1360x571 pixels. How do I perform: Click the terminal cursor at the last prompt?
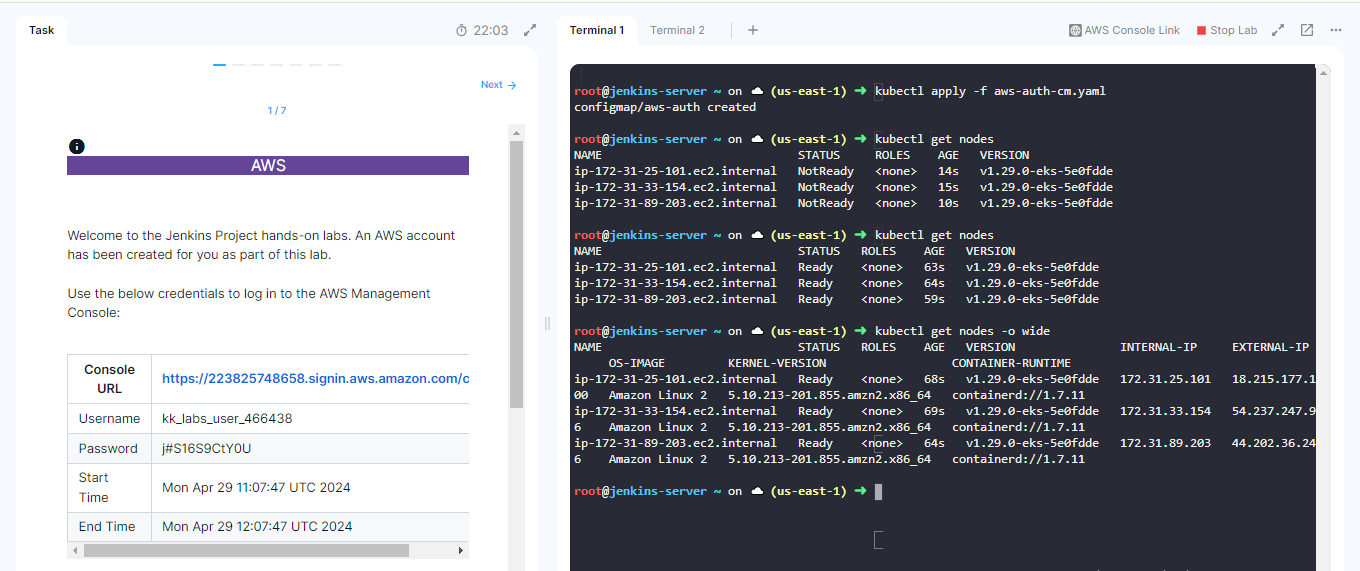[878, 491]
